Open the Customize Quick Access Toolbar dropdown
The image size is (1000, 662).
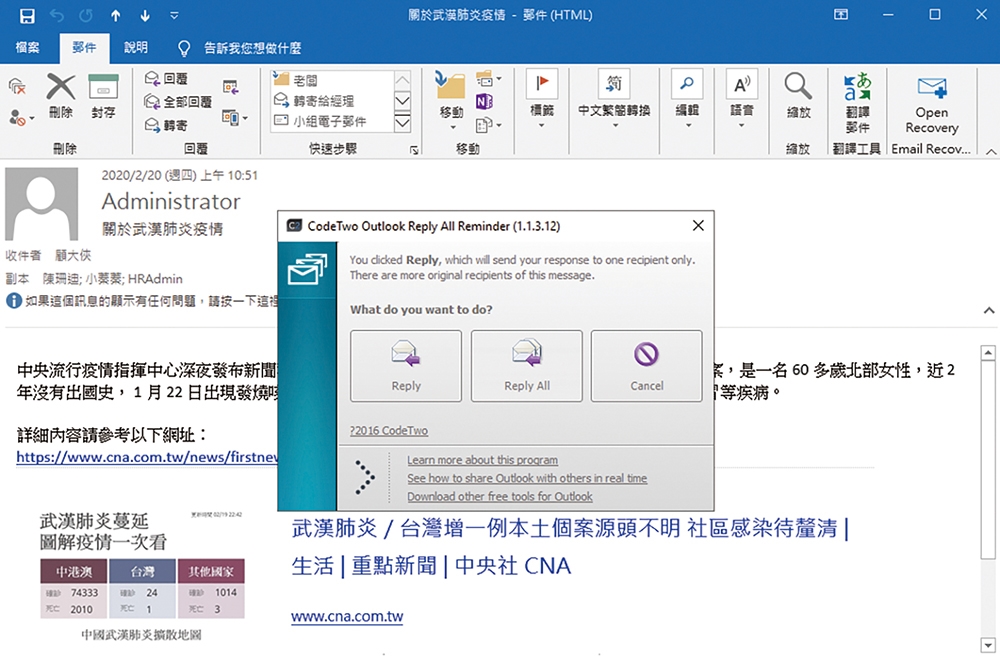[174, 16]
